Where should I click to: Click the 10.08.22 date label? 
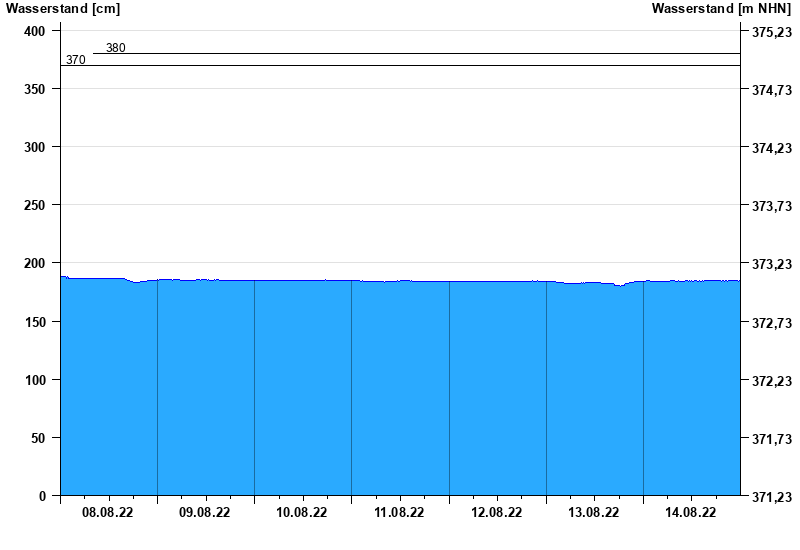click(302, 513)
